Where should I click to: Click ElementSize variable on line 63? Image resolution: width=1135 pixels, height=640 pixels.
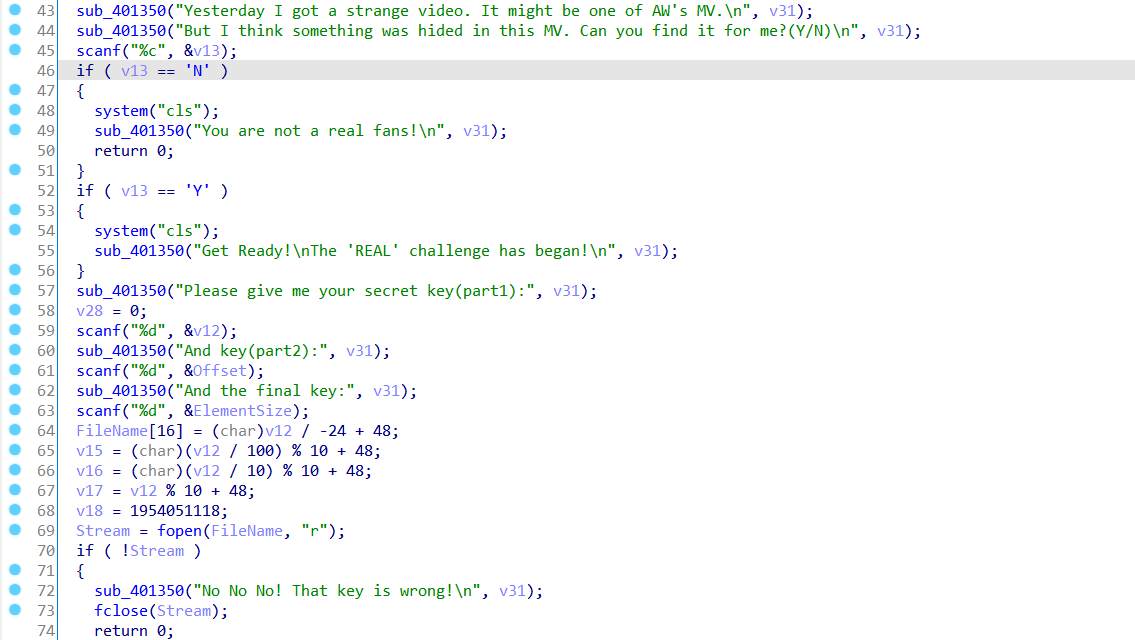point(242,411)
